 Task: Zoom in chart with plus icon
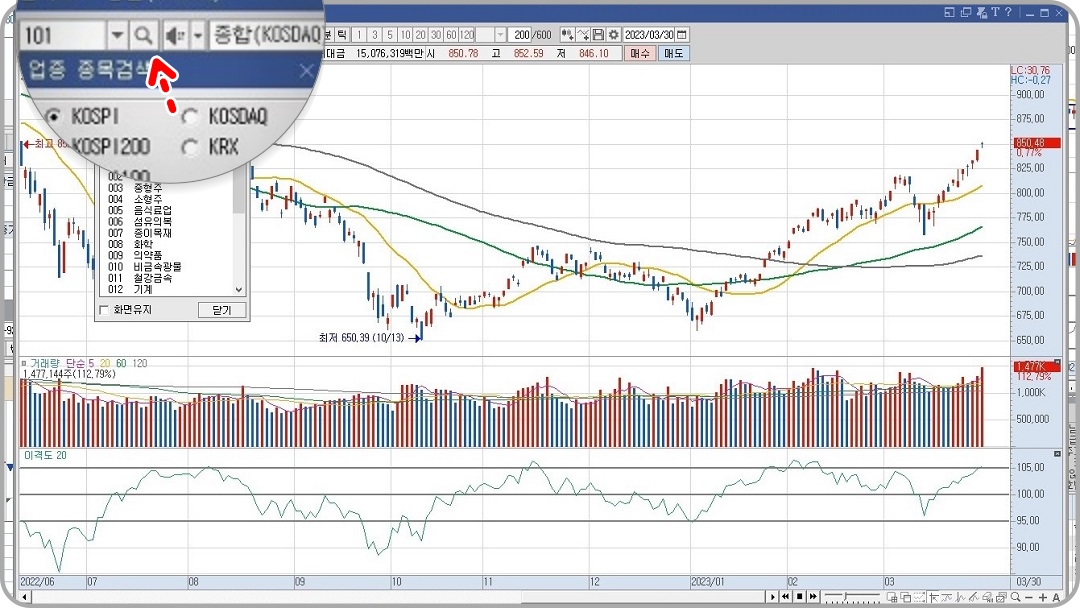pos(1043,598)
